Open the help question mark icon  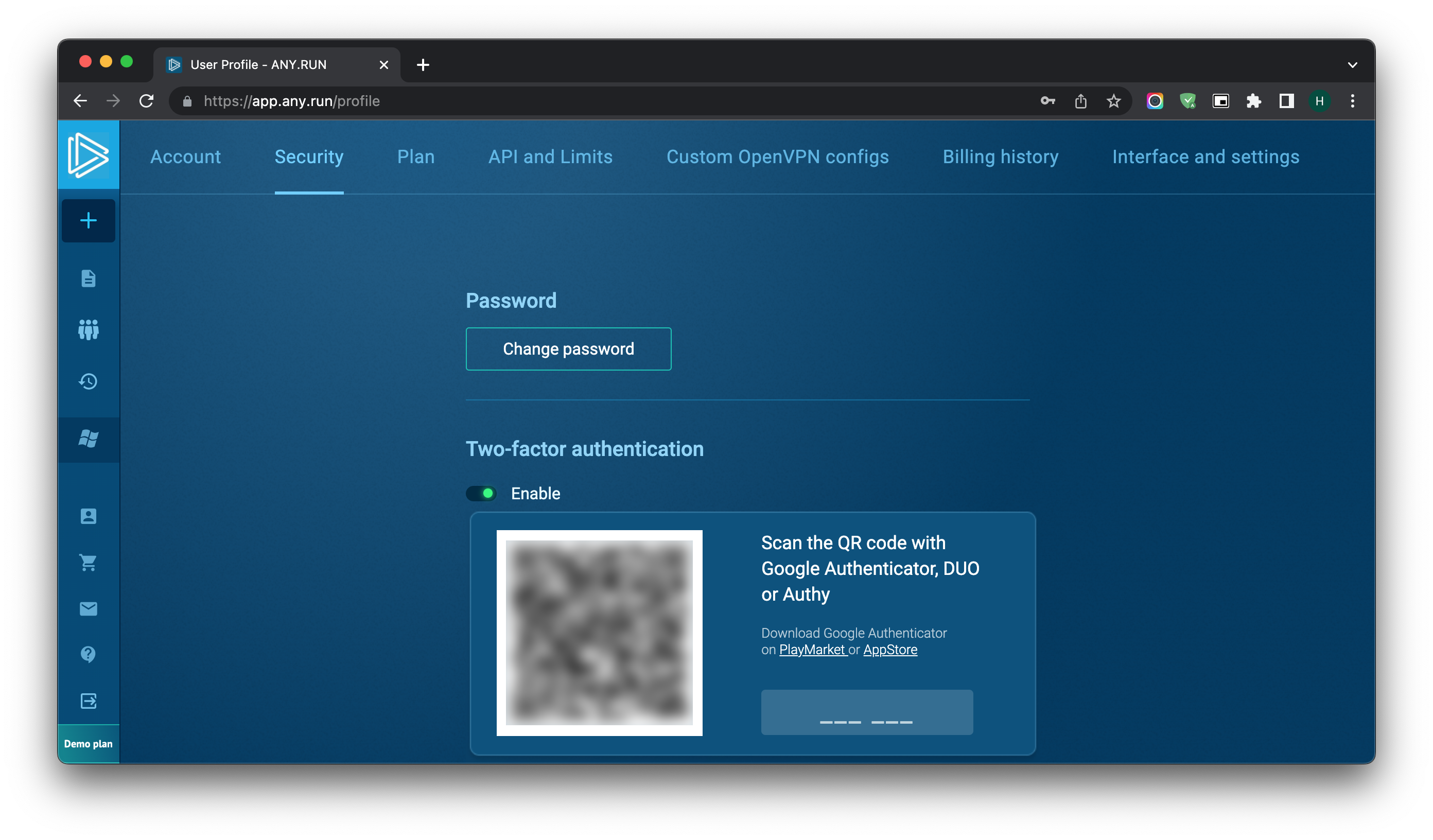pyautogui.click(x=88, y=655)
